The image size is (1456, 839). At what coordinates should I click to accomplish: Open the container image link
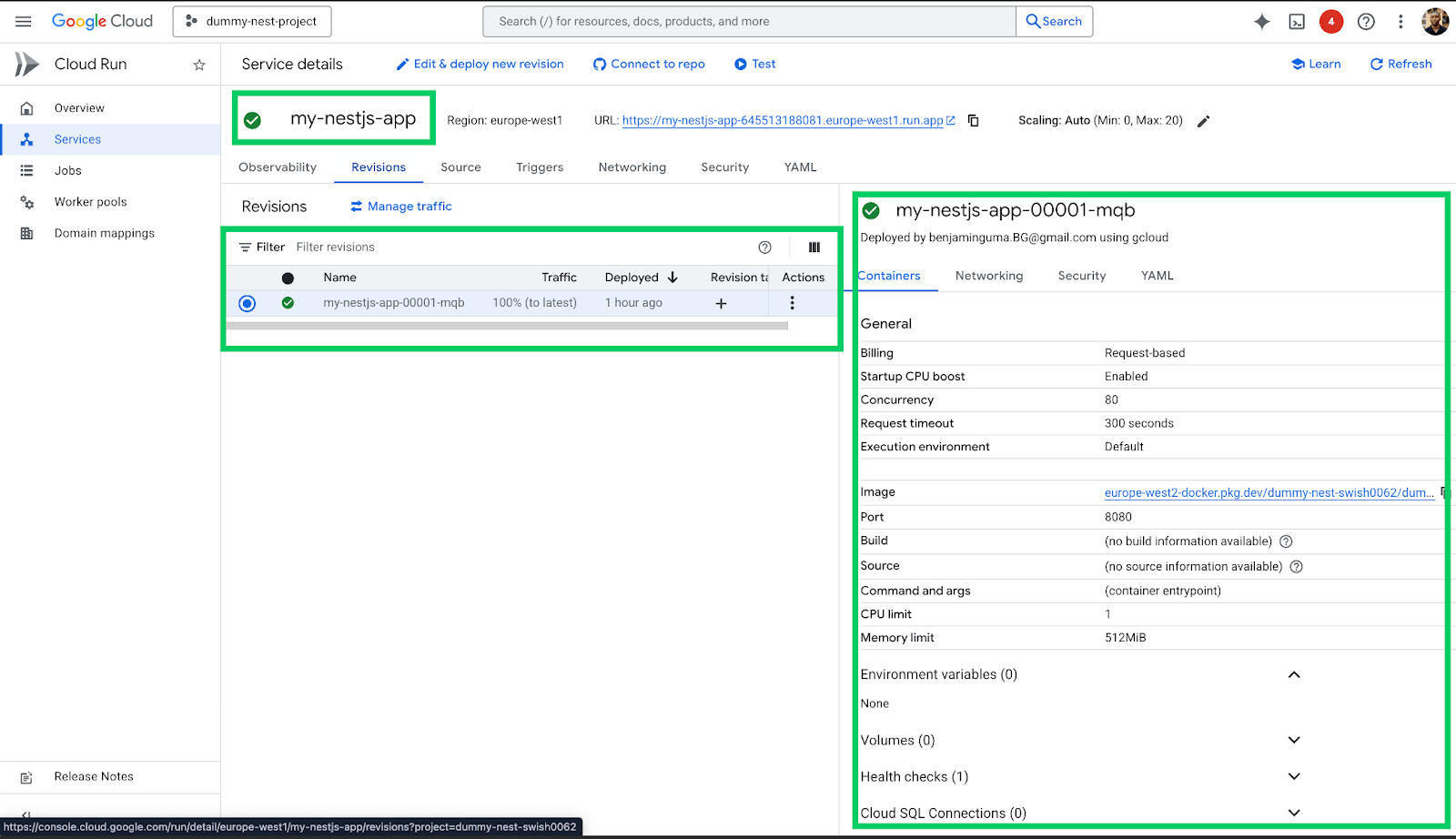pyautogui.click(x=1269, y=492)
